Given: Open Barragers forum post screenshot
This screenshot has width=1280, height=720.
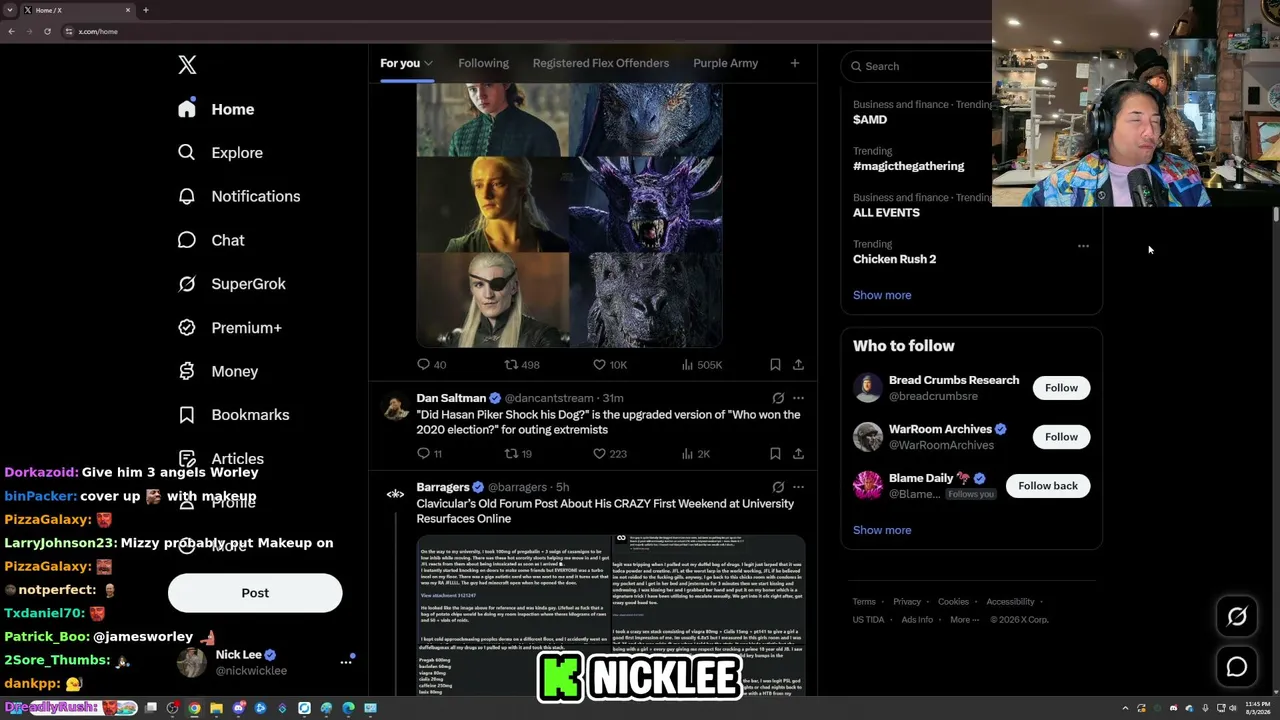Looking at the screenshot, I should [x=611, y=615].
